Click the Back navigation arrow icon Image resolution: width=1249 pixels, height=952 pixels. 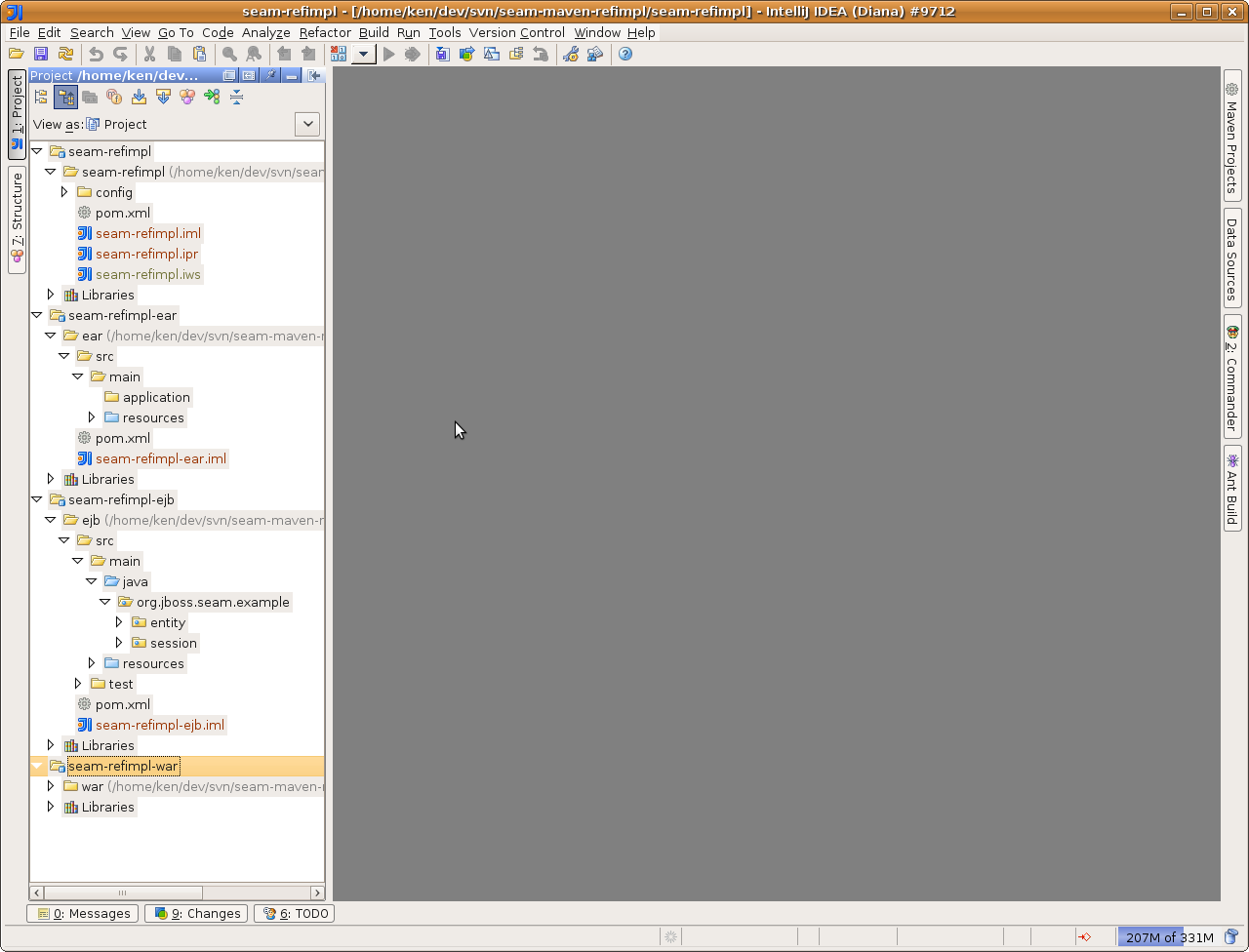point(284,55)
